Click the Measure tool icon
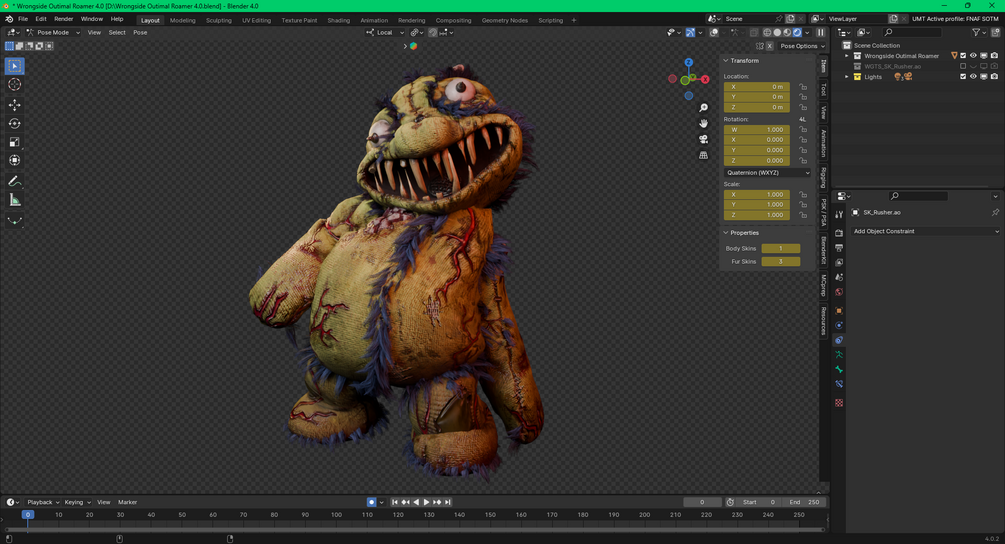The height and width of the screenshot is (544, 1005). pyautogui.click(x=15, y=200)
